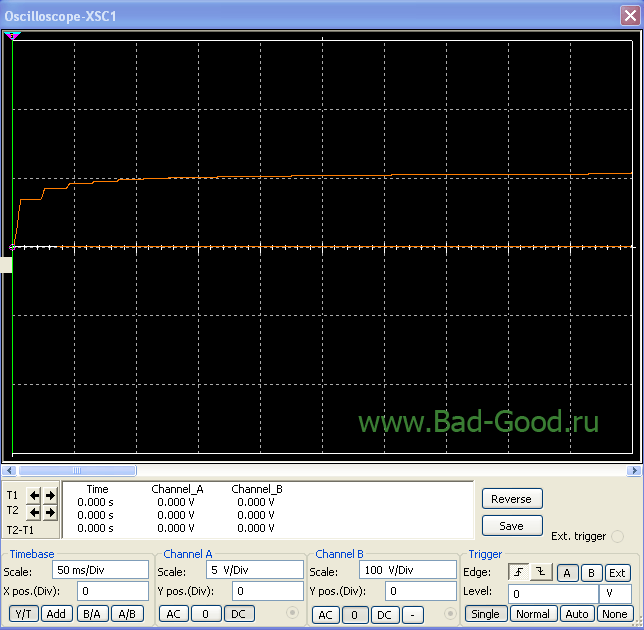Select AC coupling for Channel A
The image size is (644, 630).
click(174, 614)
